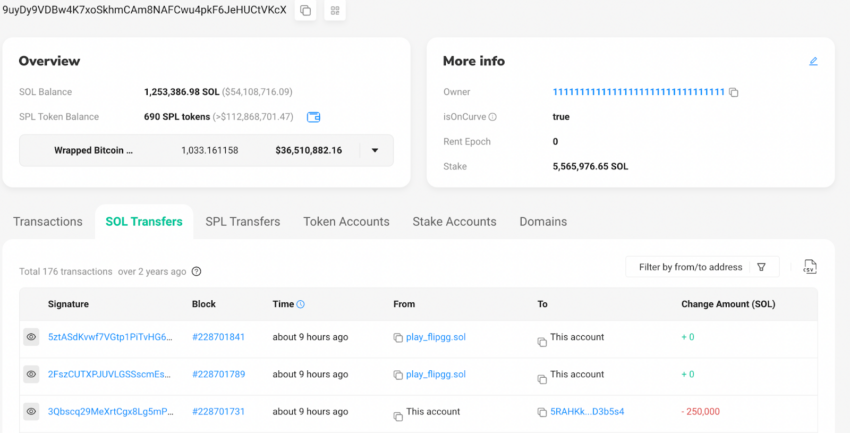Select the account address text at top
The image size is (850, 433).
(144, 10)
